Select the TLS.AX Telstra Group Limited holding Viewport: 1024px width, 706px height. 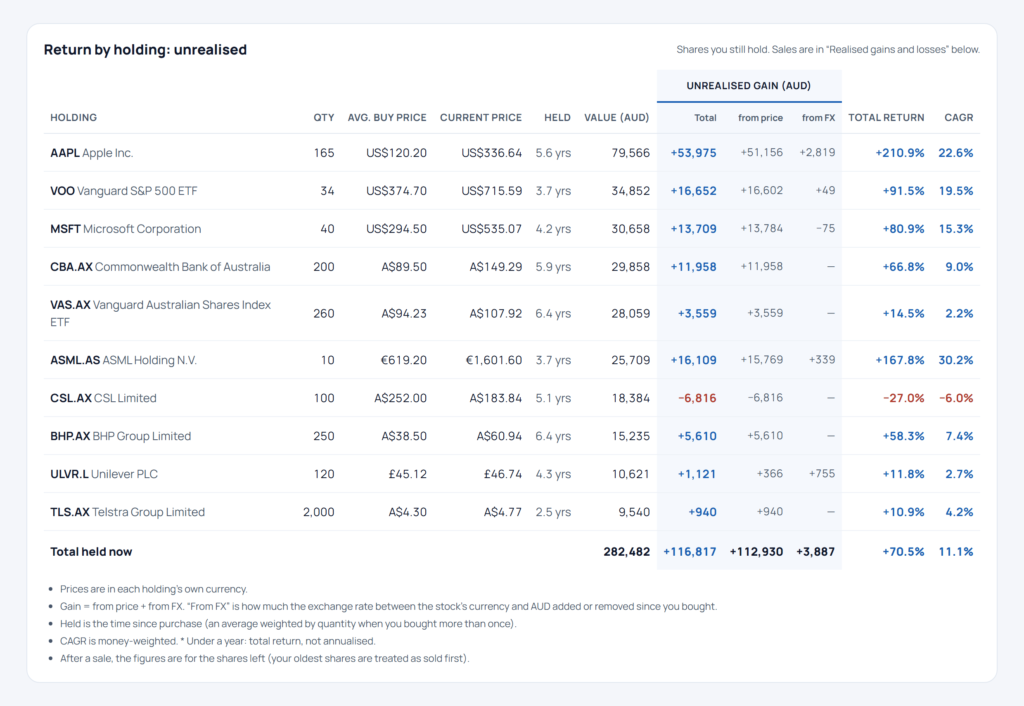click(511, 512)
